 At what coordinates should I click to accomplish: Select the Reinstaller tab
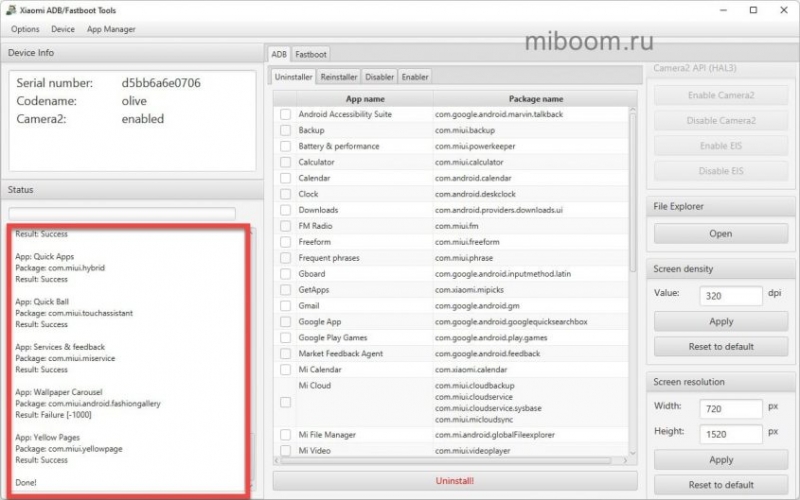point(339,77)
